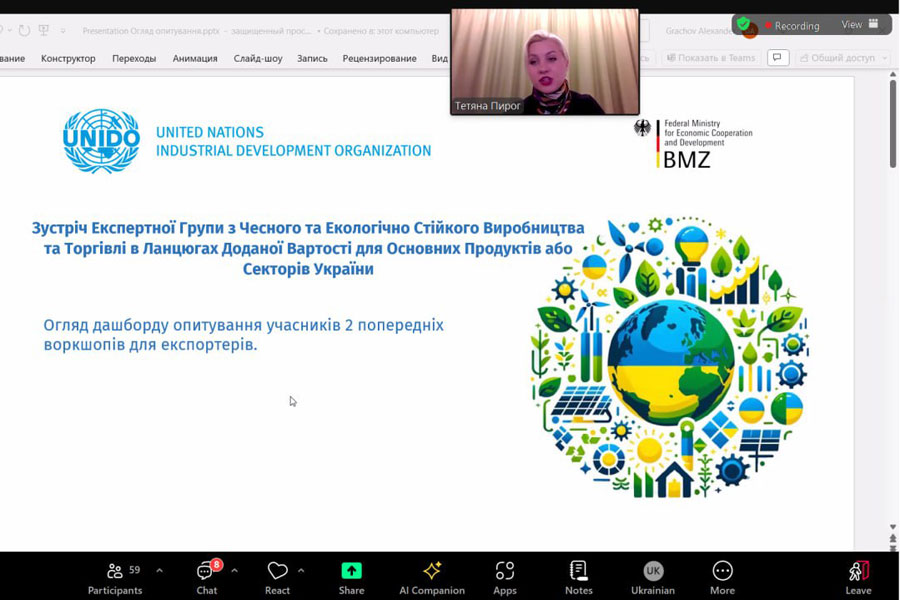The height and width of the screenshot is (600, 900).
Task: Click the Показать в Teams button
Action: (x=711, y=58)
